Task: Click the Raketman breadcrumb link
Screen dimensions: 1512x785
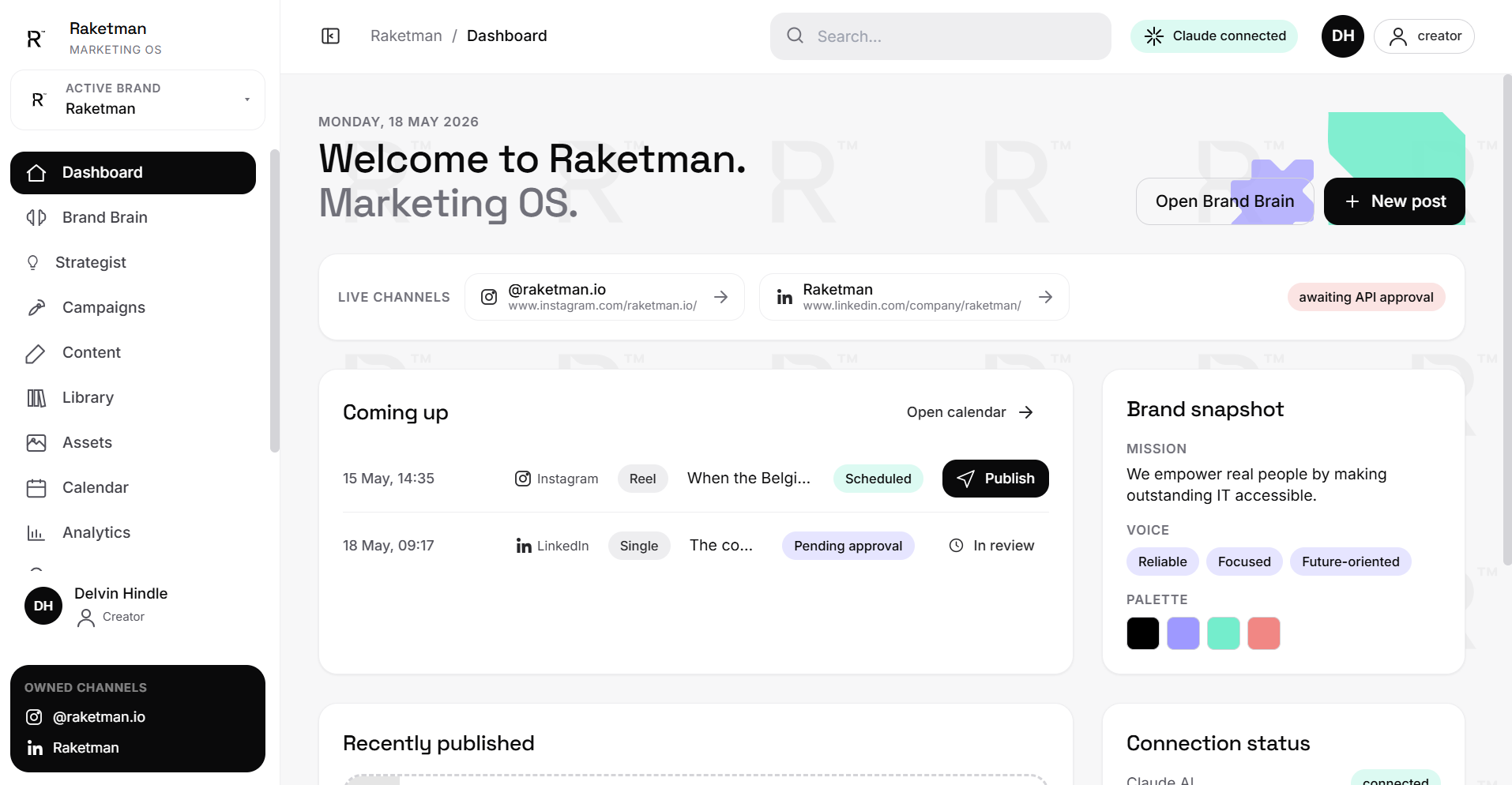Action: coord(406,36)
